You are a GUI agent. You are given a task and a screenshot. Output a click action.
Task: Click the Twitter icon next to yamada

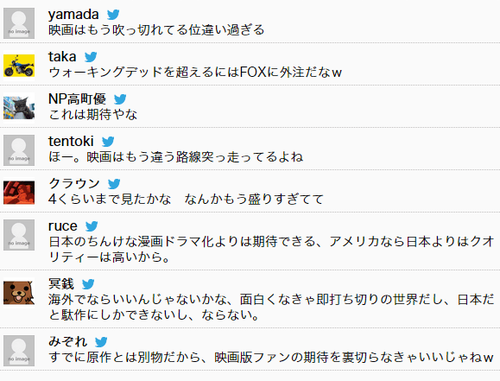pos(113,15)
